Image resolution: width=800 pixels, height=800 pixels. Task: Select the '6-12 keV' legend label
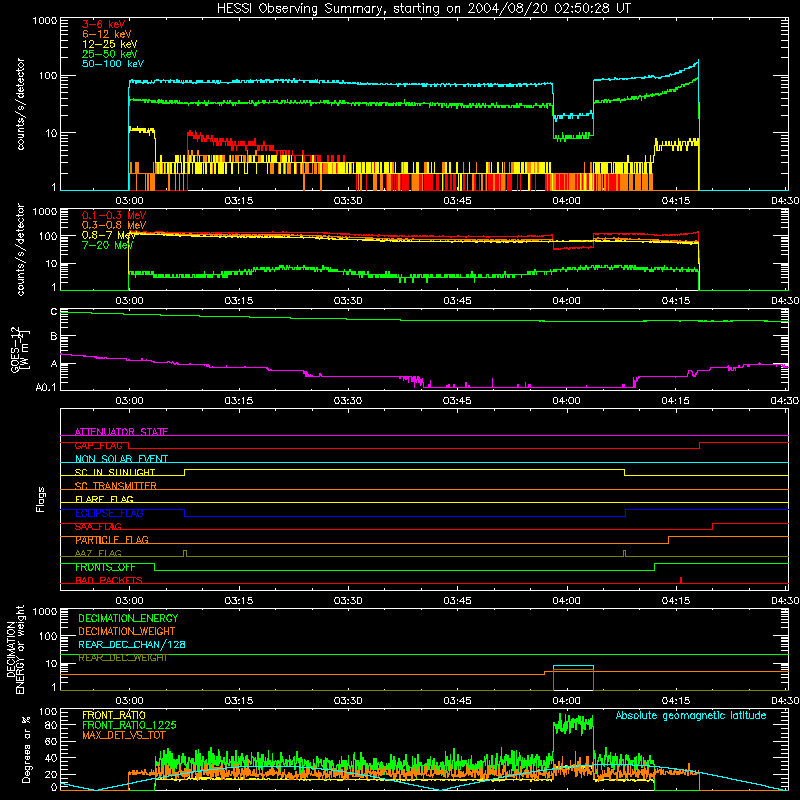pyautogui.click(x=107, y=34)
